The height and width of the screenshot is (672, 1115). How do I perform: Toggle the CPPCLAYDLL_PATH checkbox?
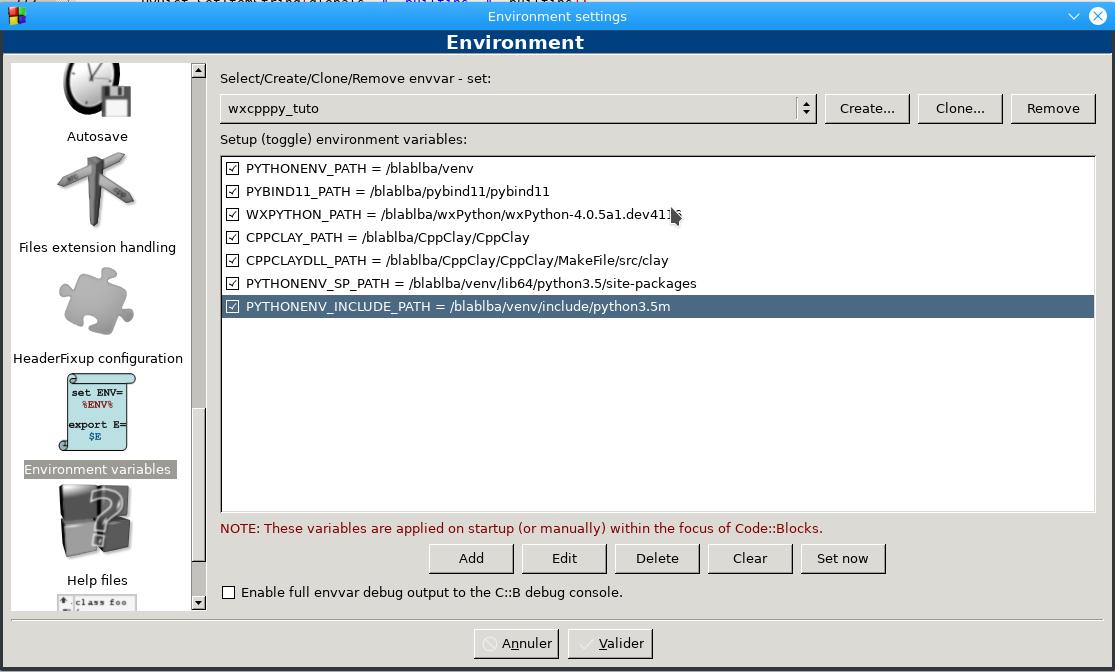[233, 260]
